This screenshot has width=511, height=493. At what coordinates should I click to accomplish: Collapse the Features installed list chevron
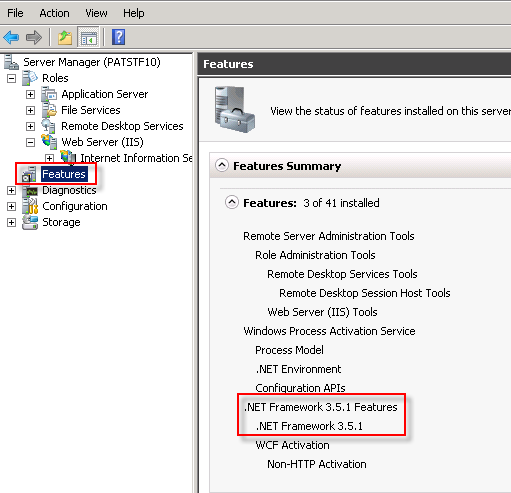pos(232,202)
